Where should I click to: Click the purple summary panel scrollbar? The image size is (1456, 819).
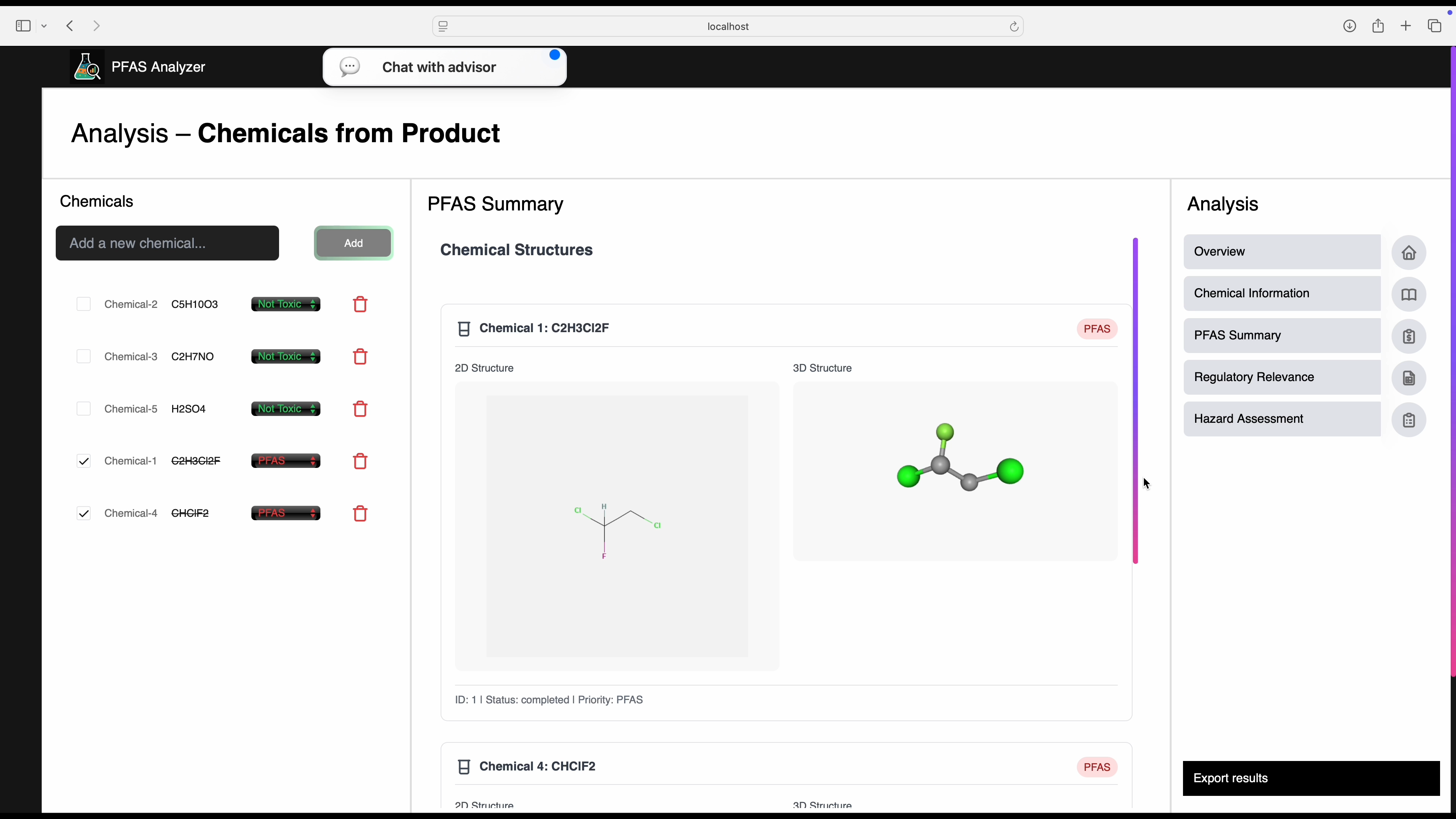coord(1135,400)
